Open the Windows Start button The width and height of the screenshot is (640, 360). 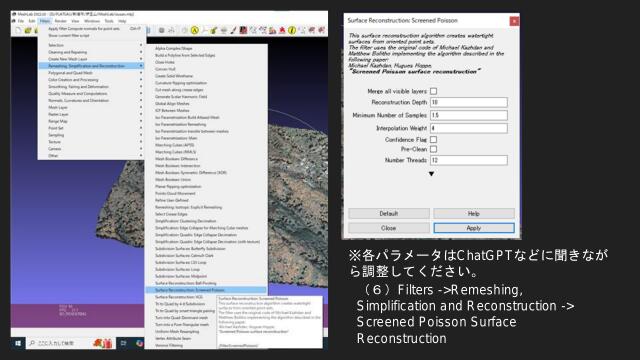pos(18,343)
